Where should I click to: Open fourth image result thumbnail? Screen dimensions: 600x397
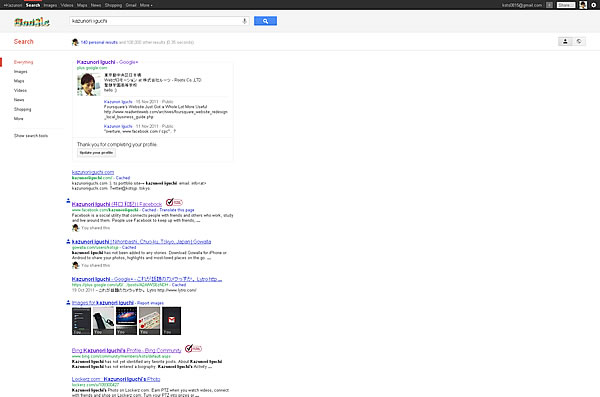149,321
